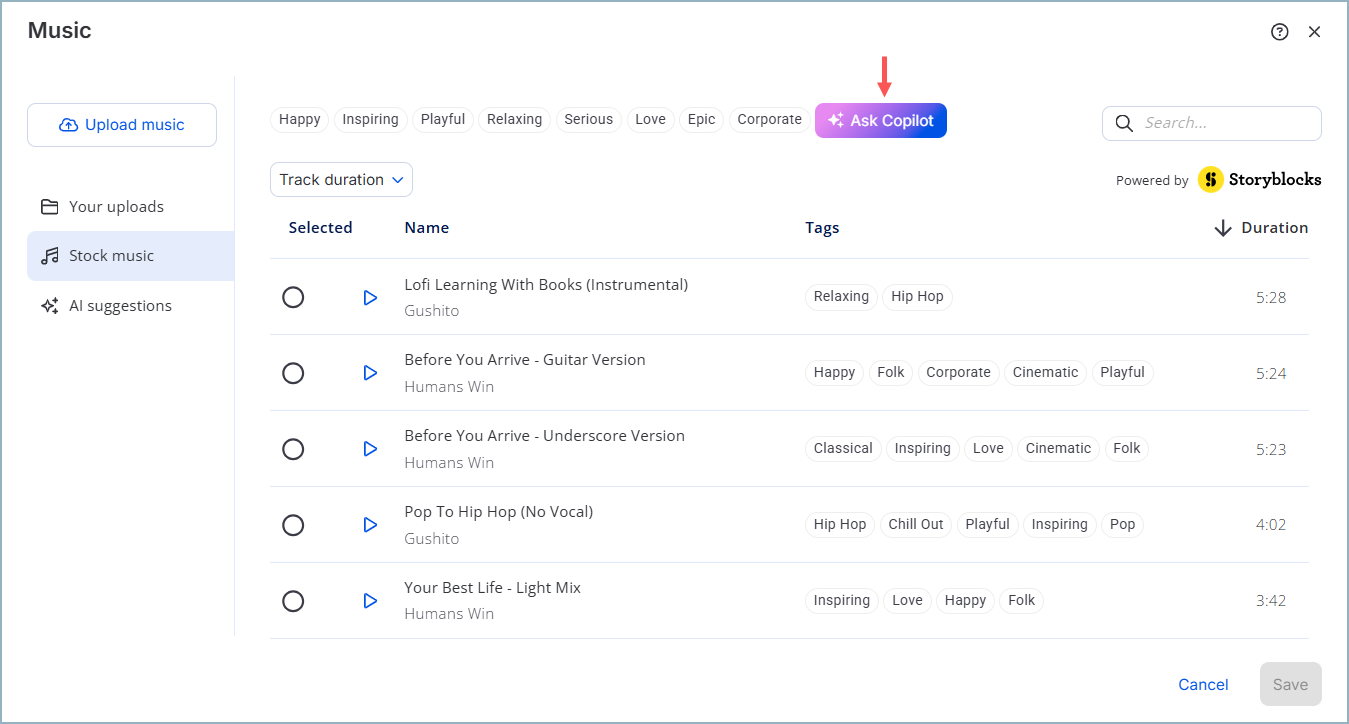Filter by the Relaxing mood chip
The image size is (1349, 724).
514,120
